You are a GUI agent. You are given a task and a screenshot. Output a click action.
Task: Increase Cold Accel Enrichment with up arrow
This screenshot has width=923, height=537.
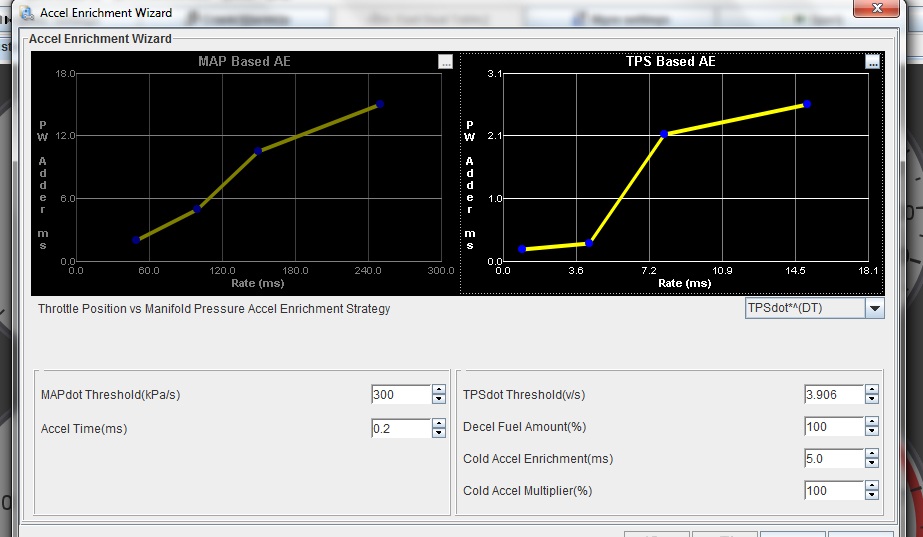(x=872, y=453)
